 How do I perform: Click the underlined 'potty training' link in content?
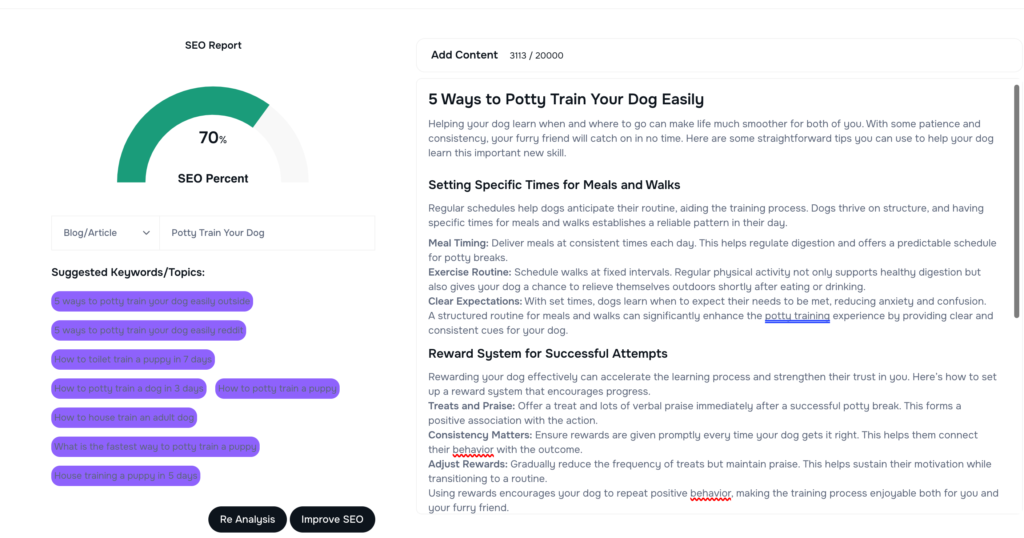pyautogui.click(x=797, y=316)
